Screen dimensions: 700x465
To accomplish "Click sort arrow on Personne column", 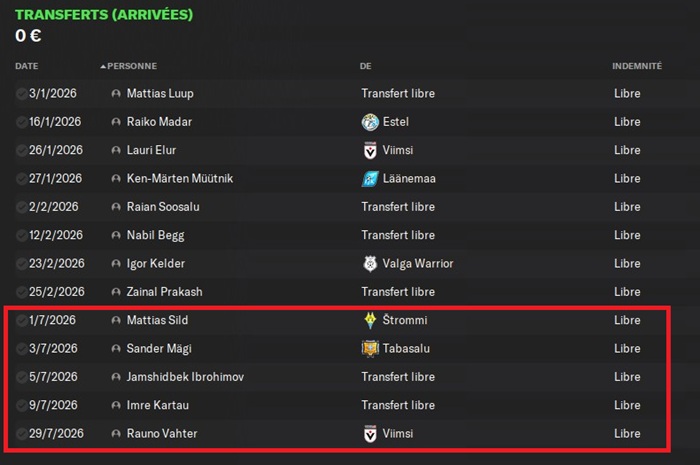I will click(102, 66).
